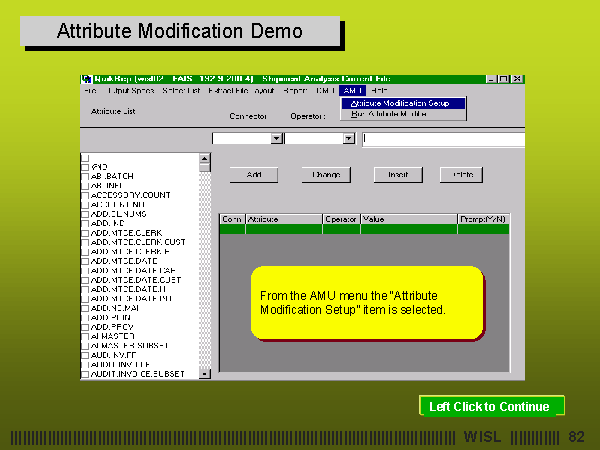Choose Run Attribute Modifier from AMU menu
Screen dimensions: 600x450
(x=401, y=114)
